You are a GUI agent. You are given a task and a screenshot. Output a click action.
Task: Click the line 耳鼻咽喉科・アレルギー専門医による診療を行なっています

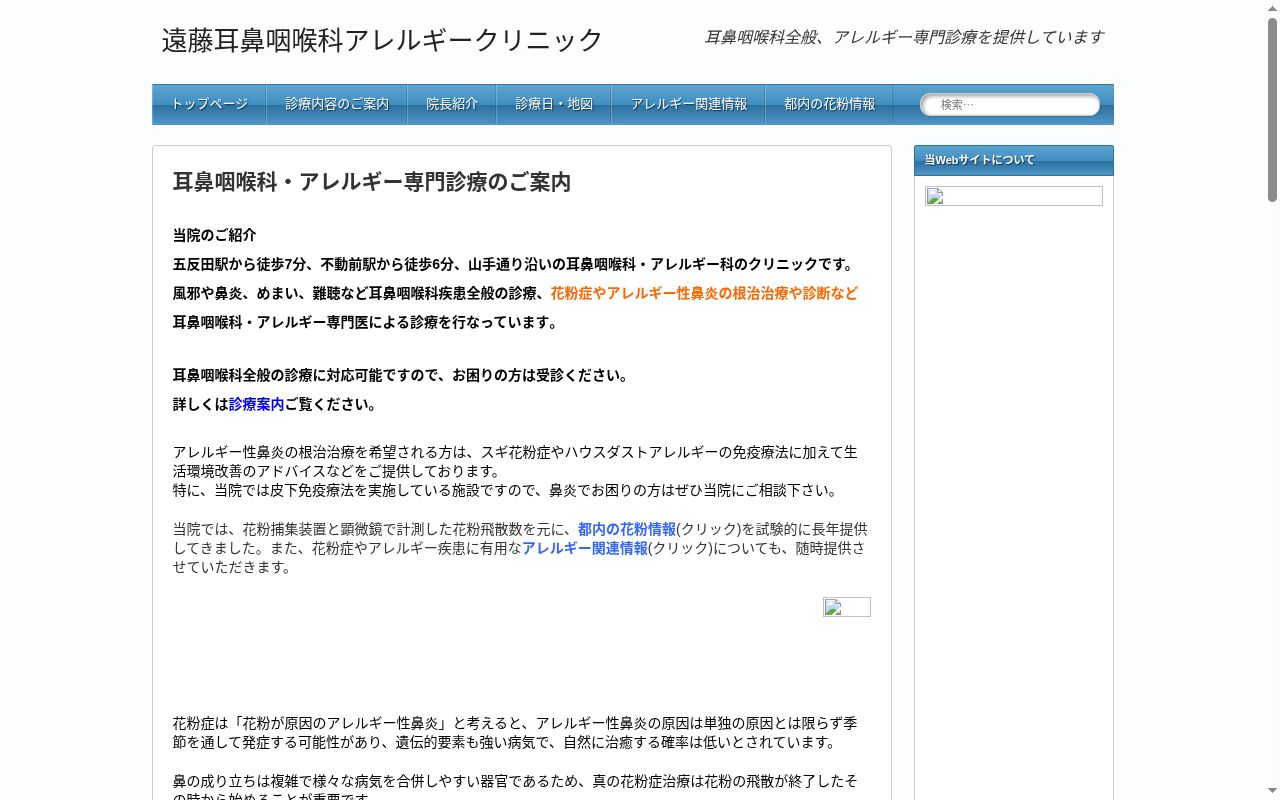pyautogui.click(x=368, y=322)
